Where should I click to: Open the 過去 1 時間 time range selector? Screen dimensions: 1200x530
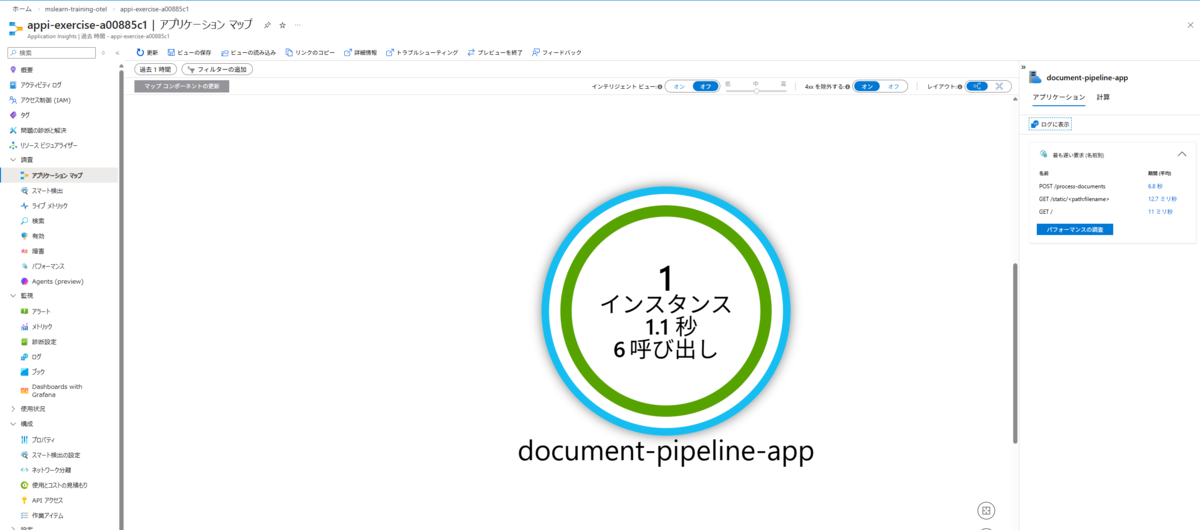tap(156, 69)
